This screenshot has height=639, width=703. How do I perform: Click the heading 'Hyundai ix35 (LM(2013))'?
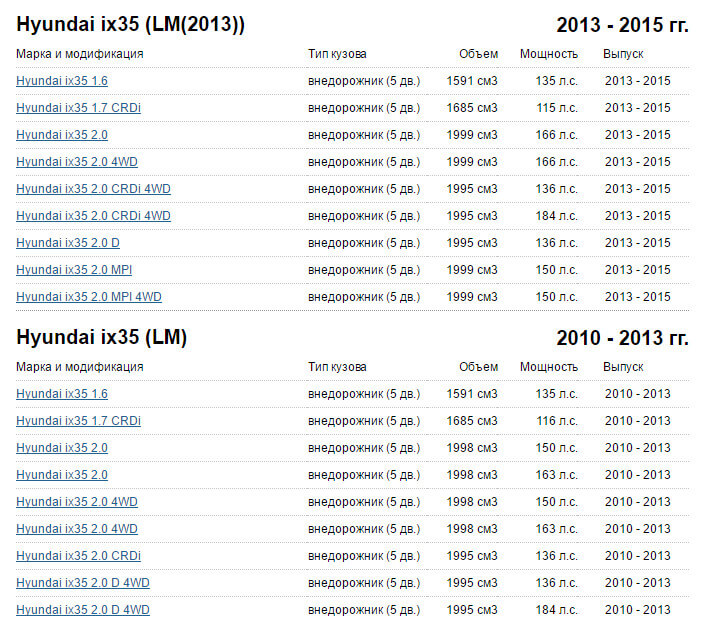130,24
